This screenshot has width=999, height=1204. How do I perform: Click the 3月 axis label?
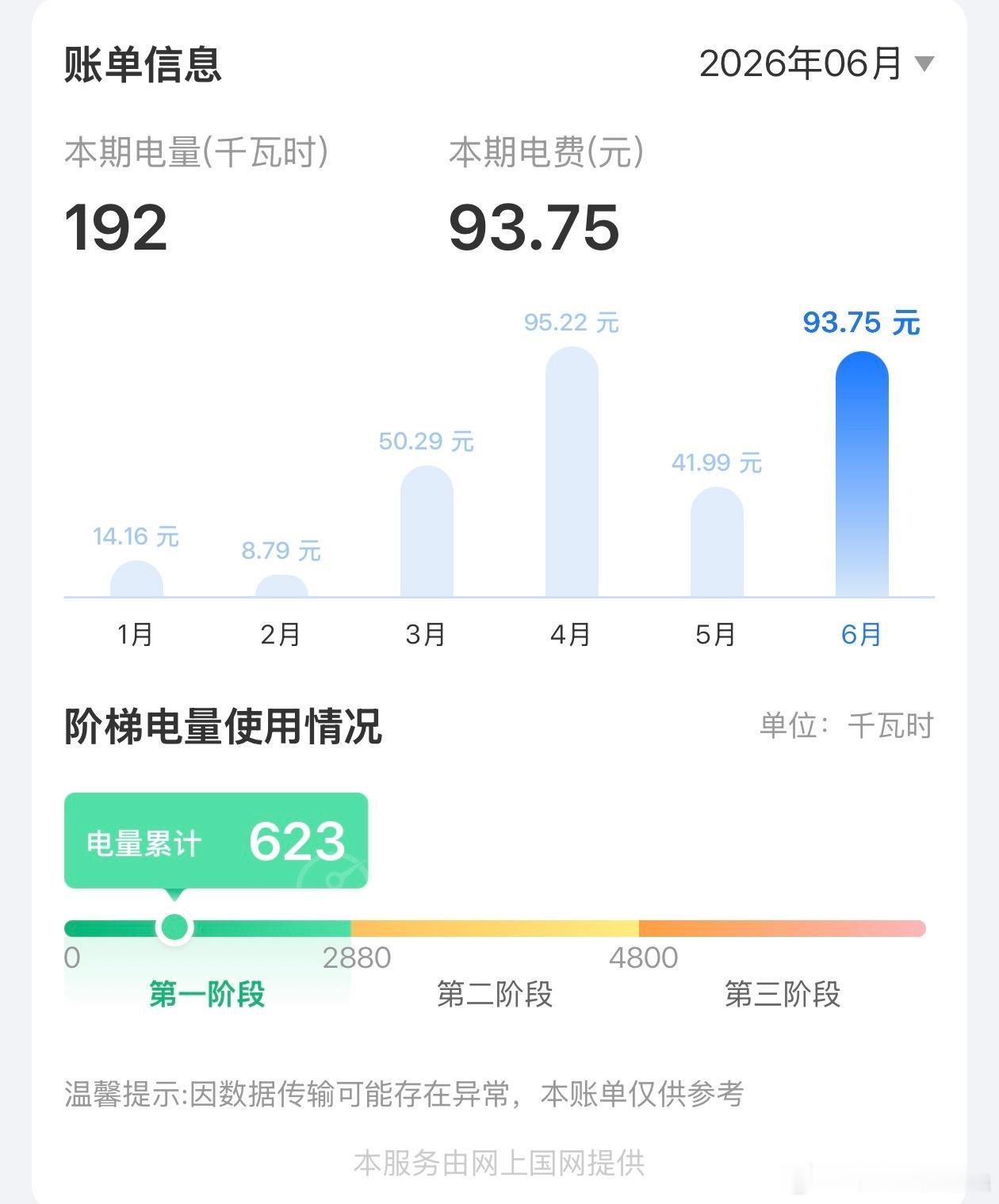[426, 634]
